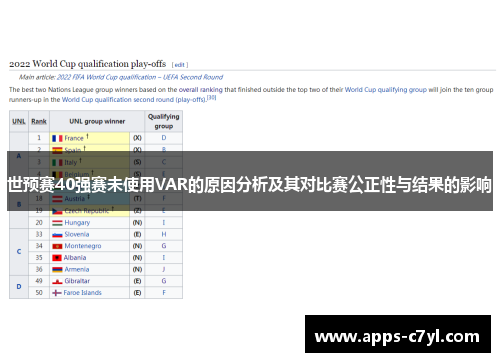
Task: Select rank 34 cell for Montenegro
Action: point(39,246)
